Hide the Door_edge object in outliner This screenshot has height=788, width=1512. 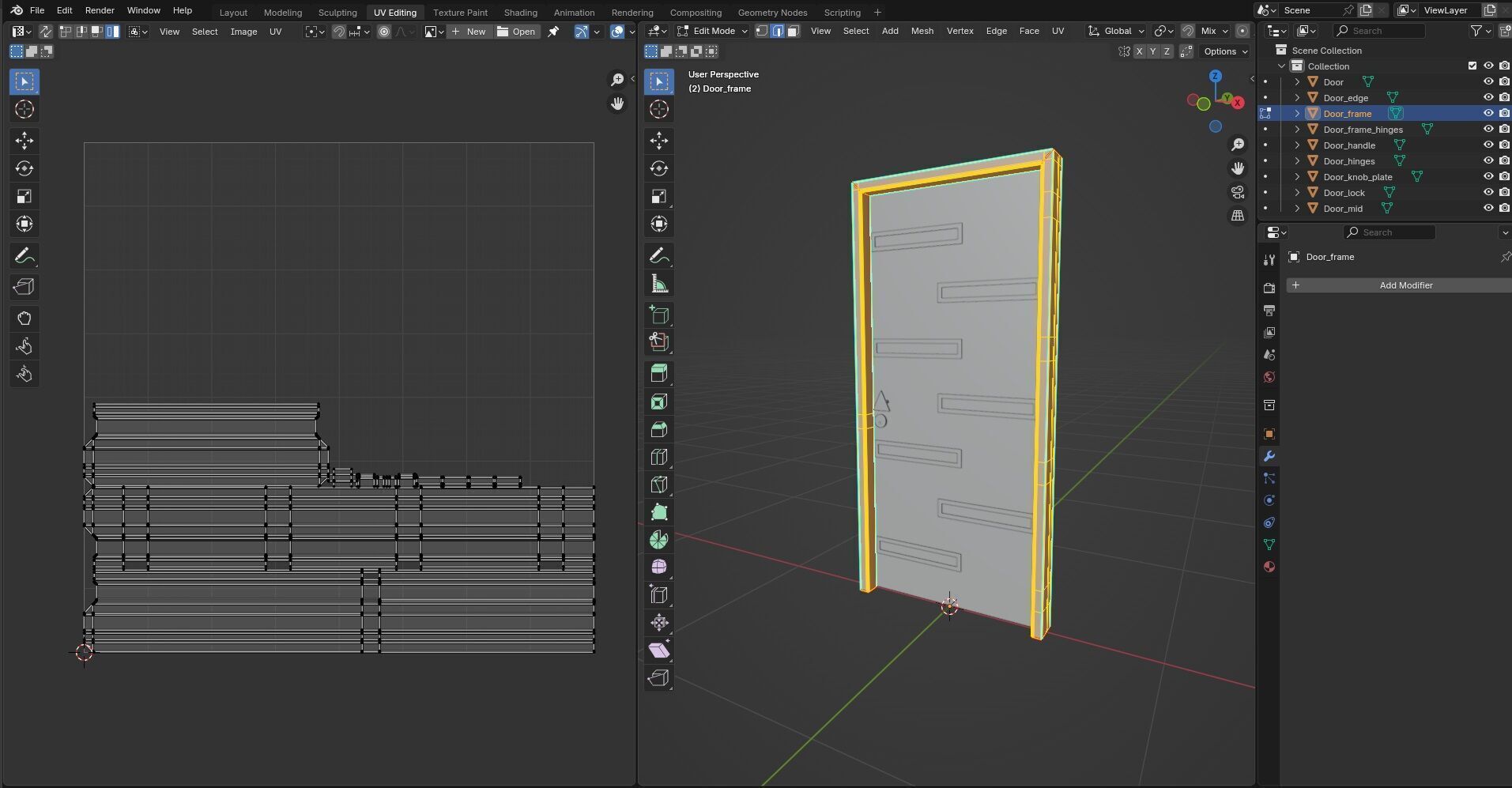[x=1488, y=98]
